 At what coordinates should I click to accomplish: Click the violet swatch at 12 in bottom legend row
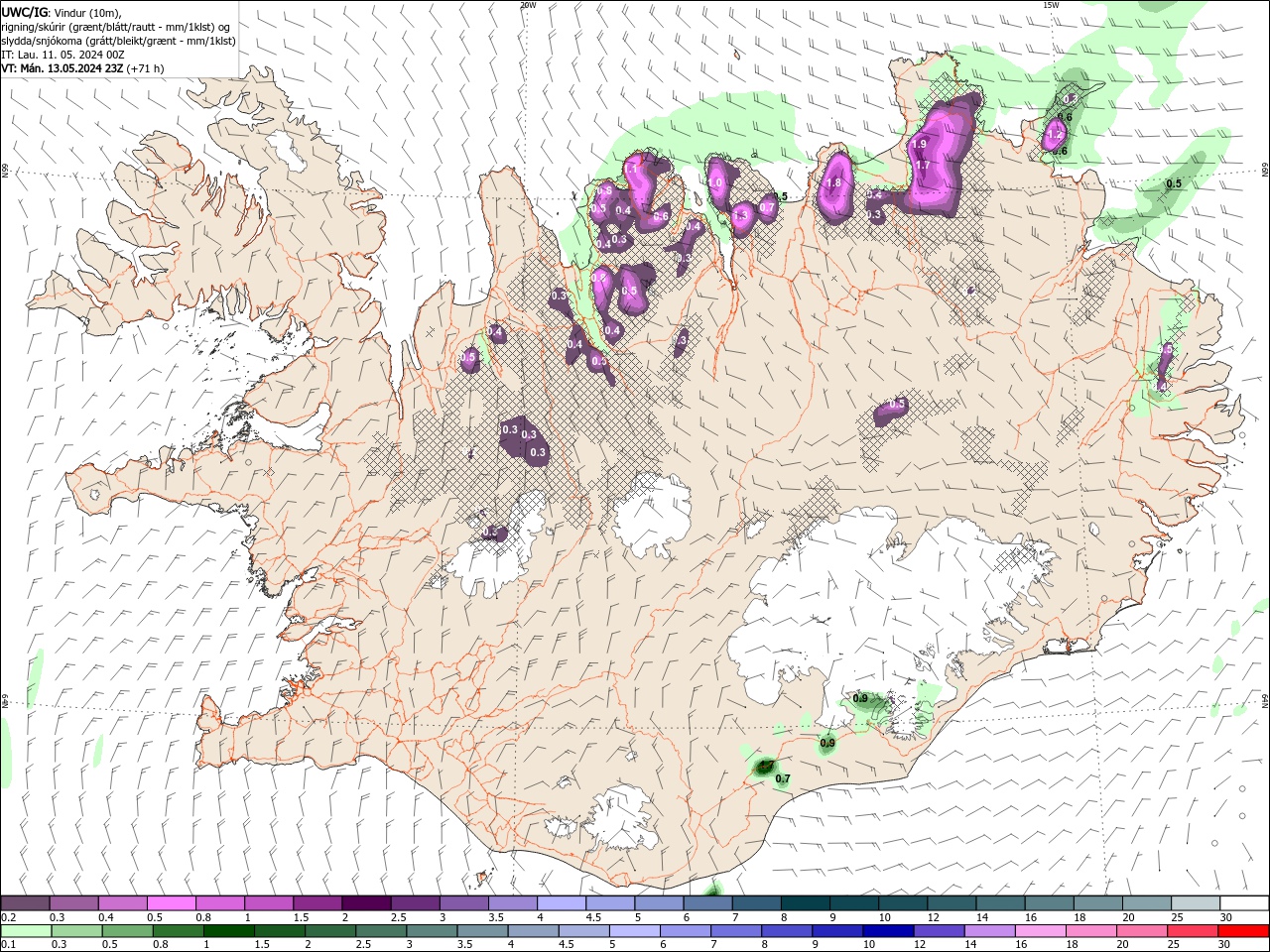tap(938, 931)
